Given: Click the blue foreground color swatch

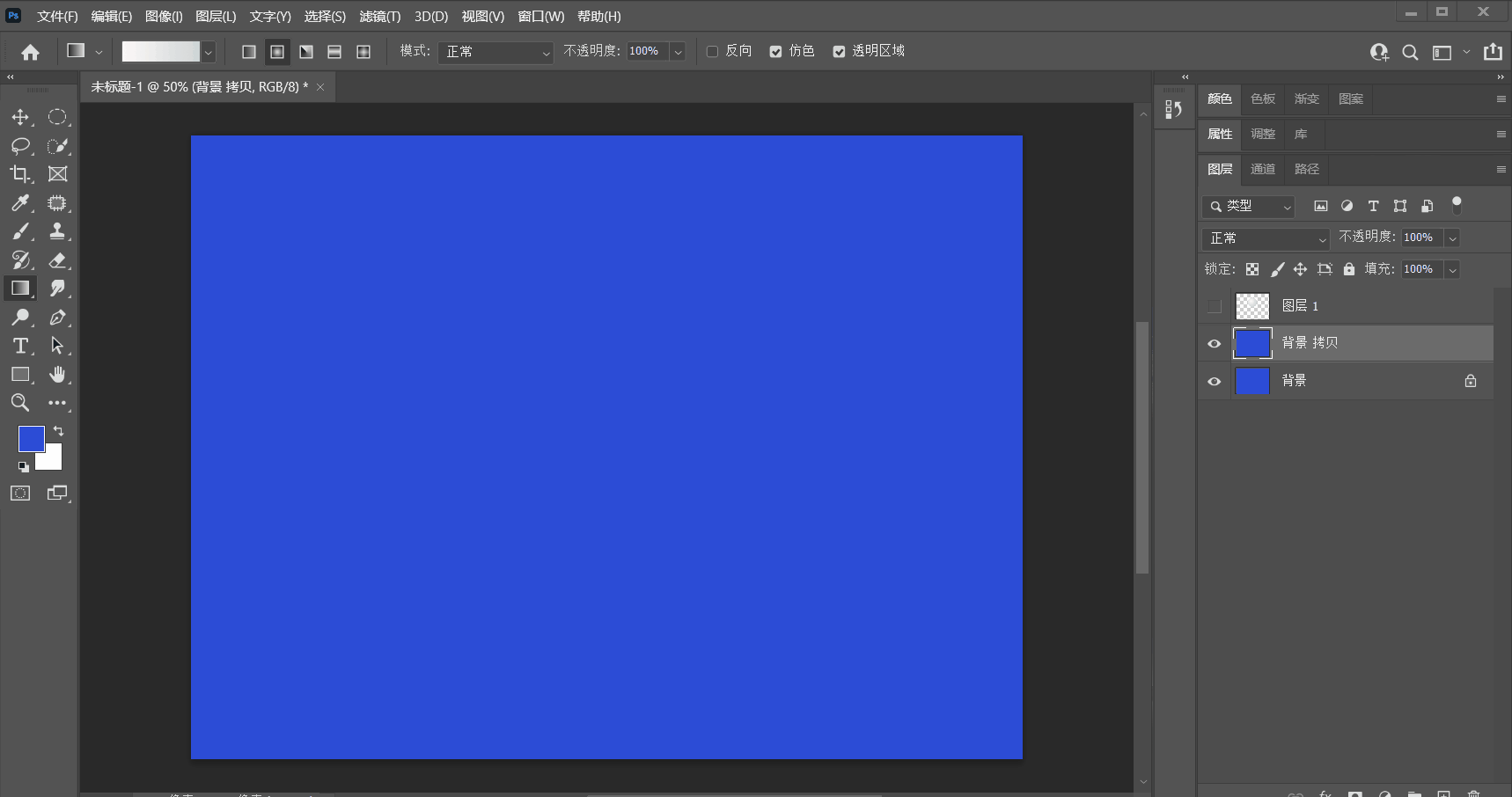Looking at the screenshot, I should (32, 439).
